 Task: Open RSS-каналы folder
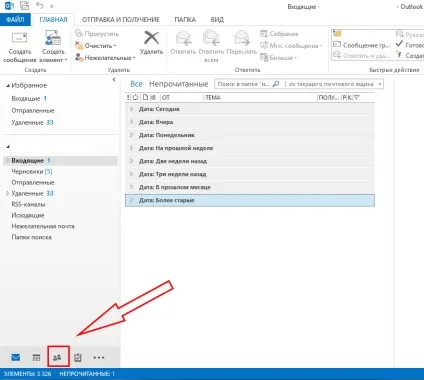(x=28, y=204)
